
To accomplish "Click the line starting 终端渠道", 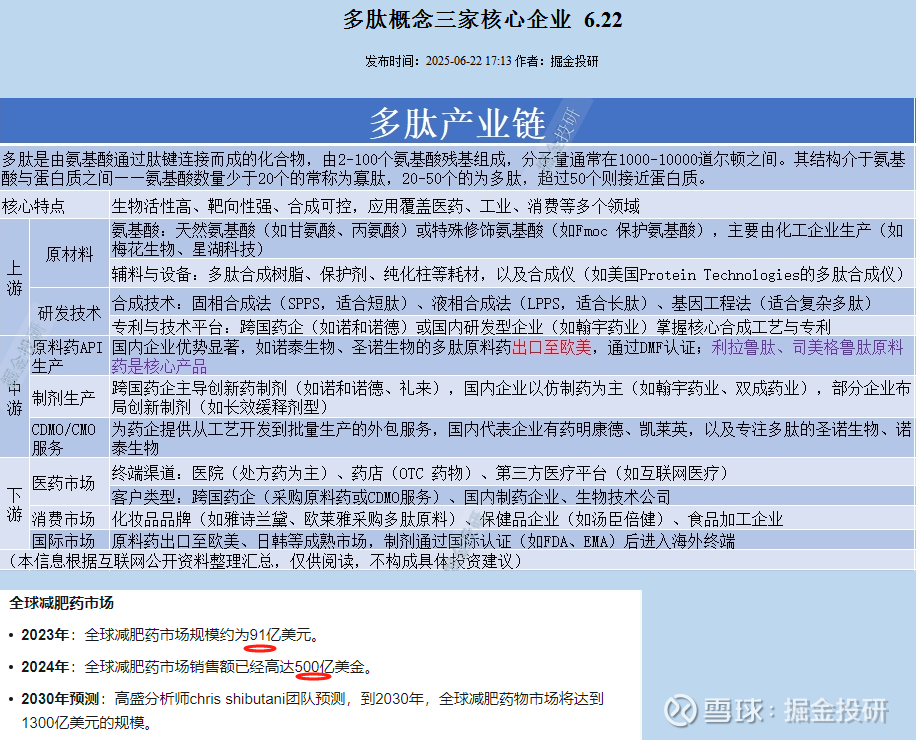I will [x=420, y=473].
